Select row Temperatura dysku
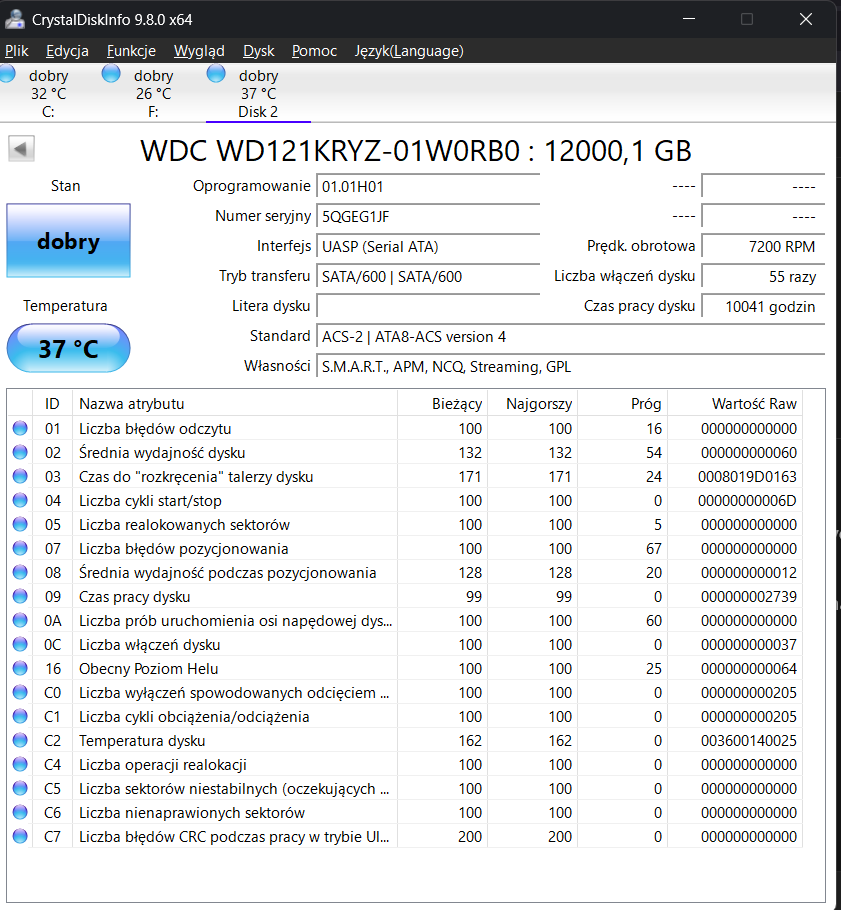This screenshot has width=841, height=910. (405, 741)
